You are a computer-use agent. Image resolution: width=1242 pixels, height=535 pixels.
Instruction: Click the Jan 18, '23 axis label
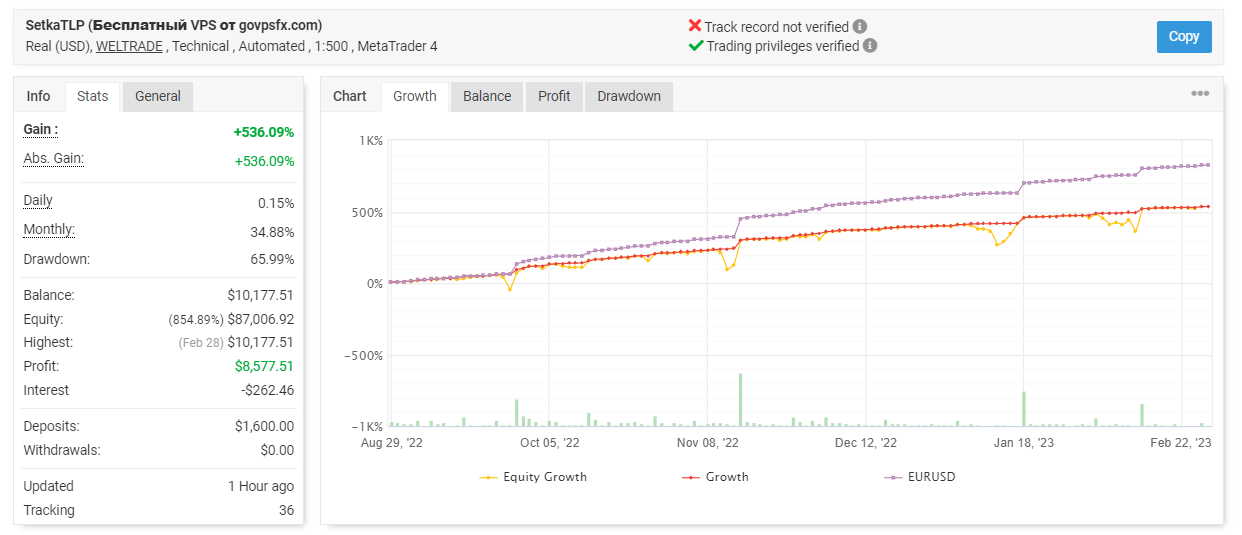(1024, 443)
